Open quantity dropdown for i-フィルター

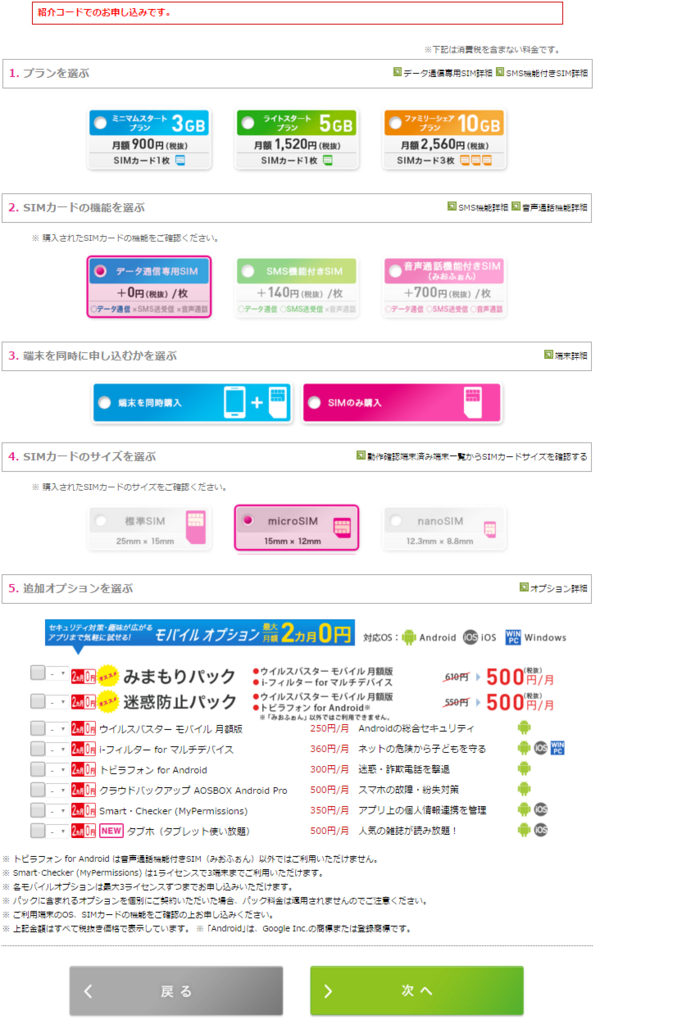[x=57, y=749]
